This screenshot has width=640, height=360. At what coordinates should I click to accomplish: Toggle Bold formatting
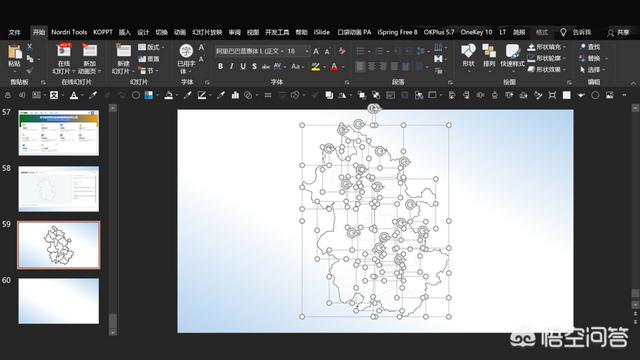220,66
